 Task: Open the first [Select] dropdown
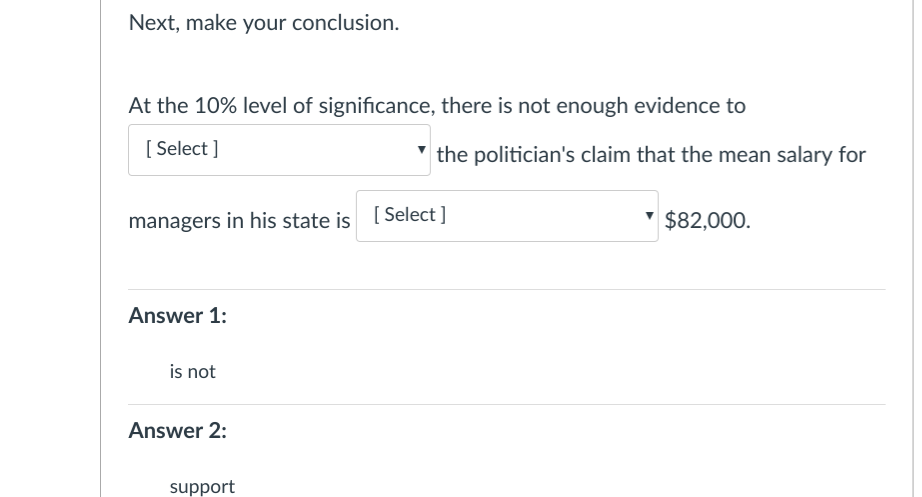pyautogui.click(x=279, y=150)
